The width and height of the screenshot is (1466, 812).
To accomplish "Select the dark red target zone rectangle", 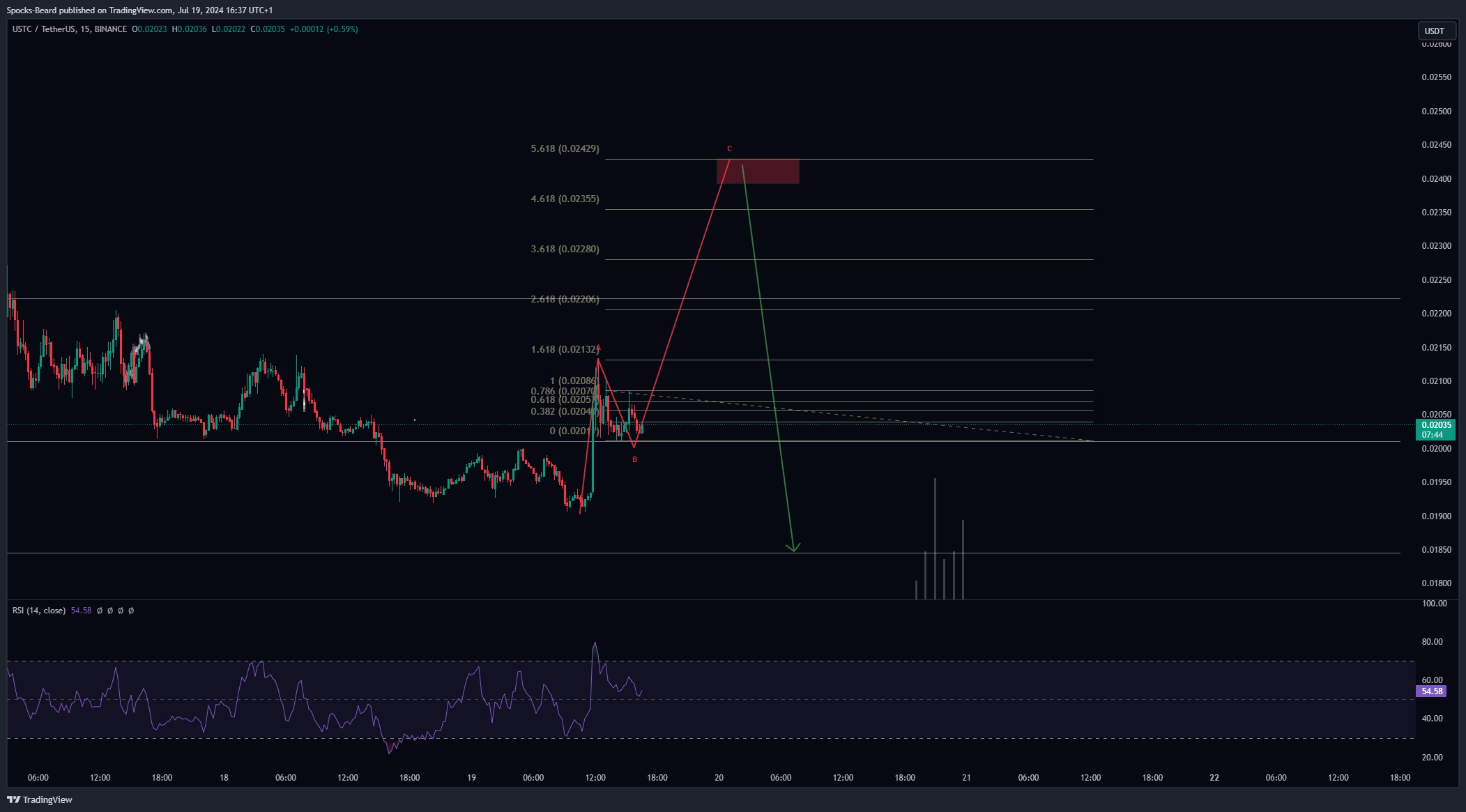I will pyautogui.click(x=758, y=171).
